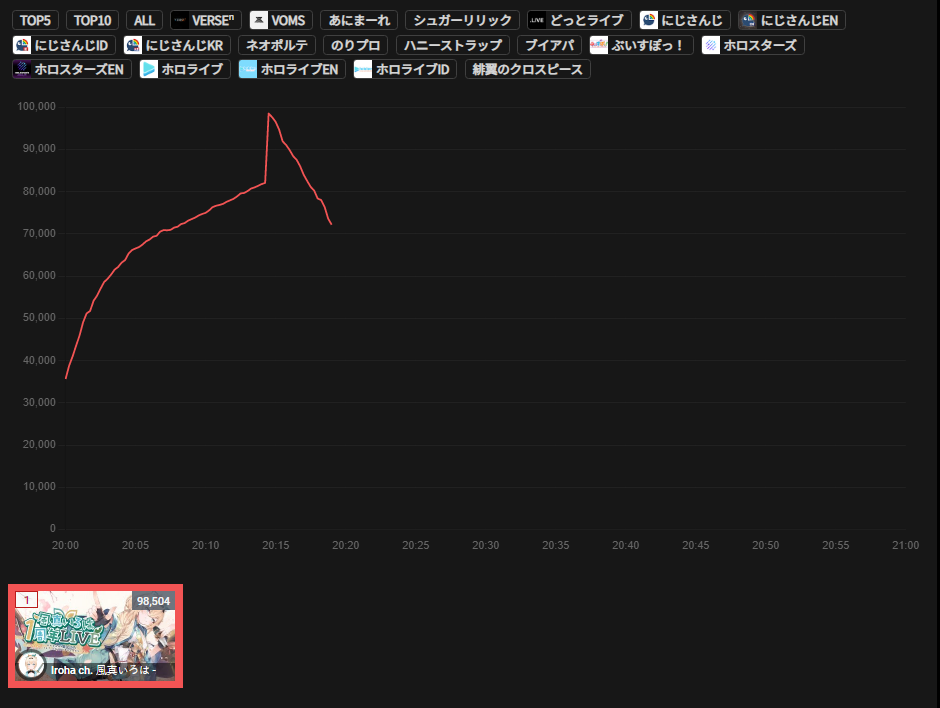Viewport: 940px width, 708px height.
Task: Click the どっとライブ logo icon
Action: click(537, 20)
